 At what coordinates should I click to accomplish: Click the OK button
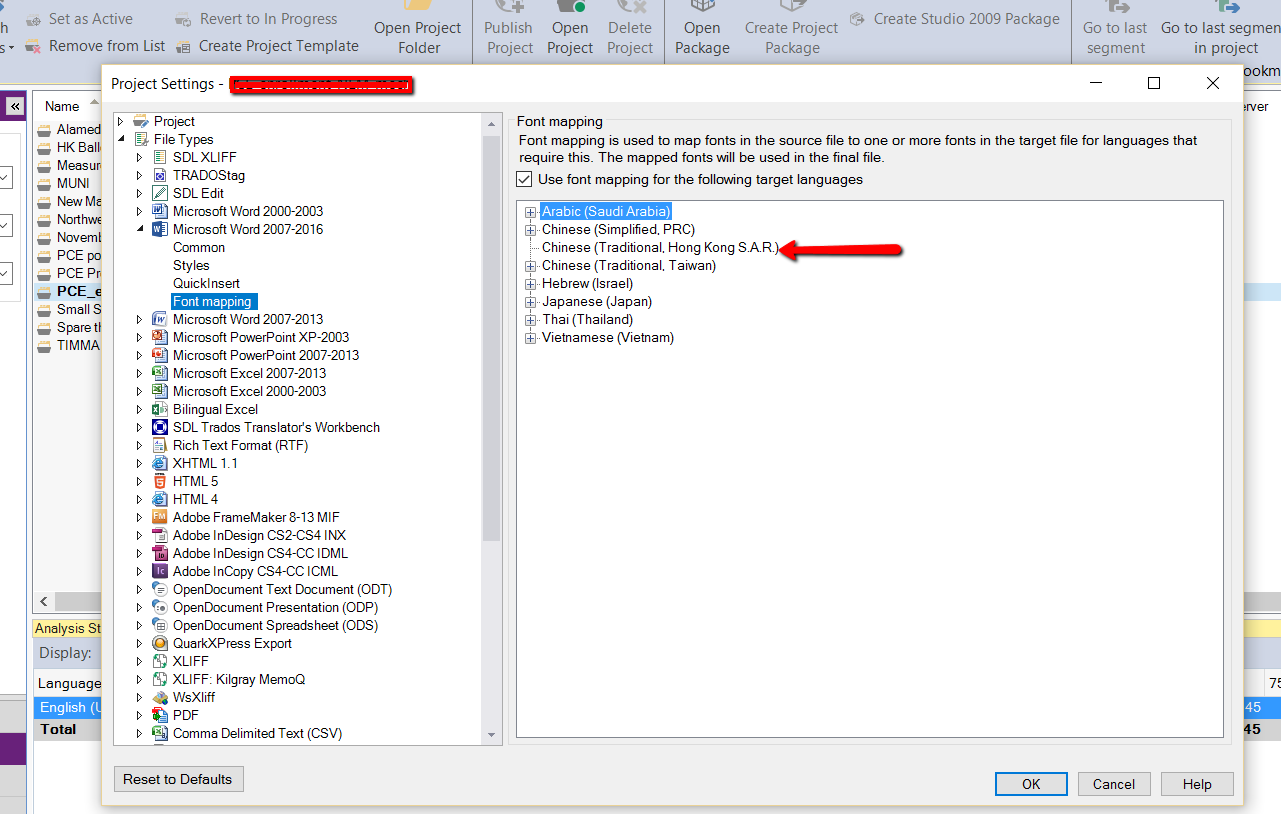pos(1031,784)
